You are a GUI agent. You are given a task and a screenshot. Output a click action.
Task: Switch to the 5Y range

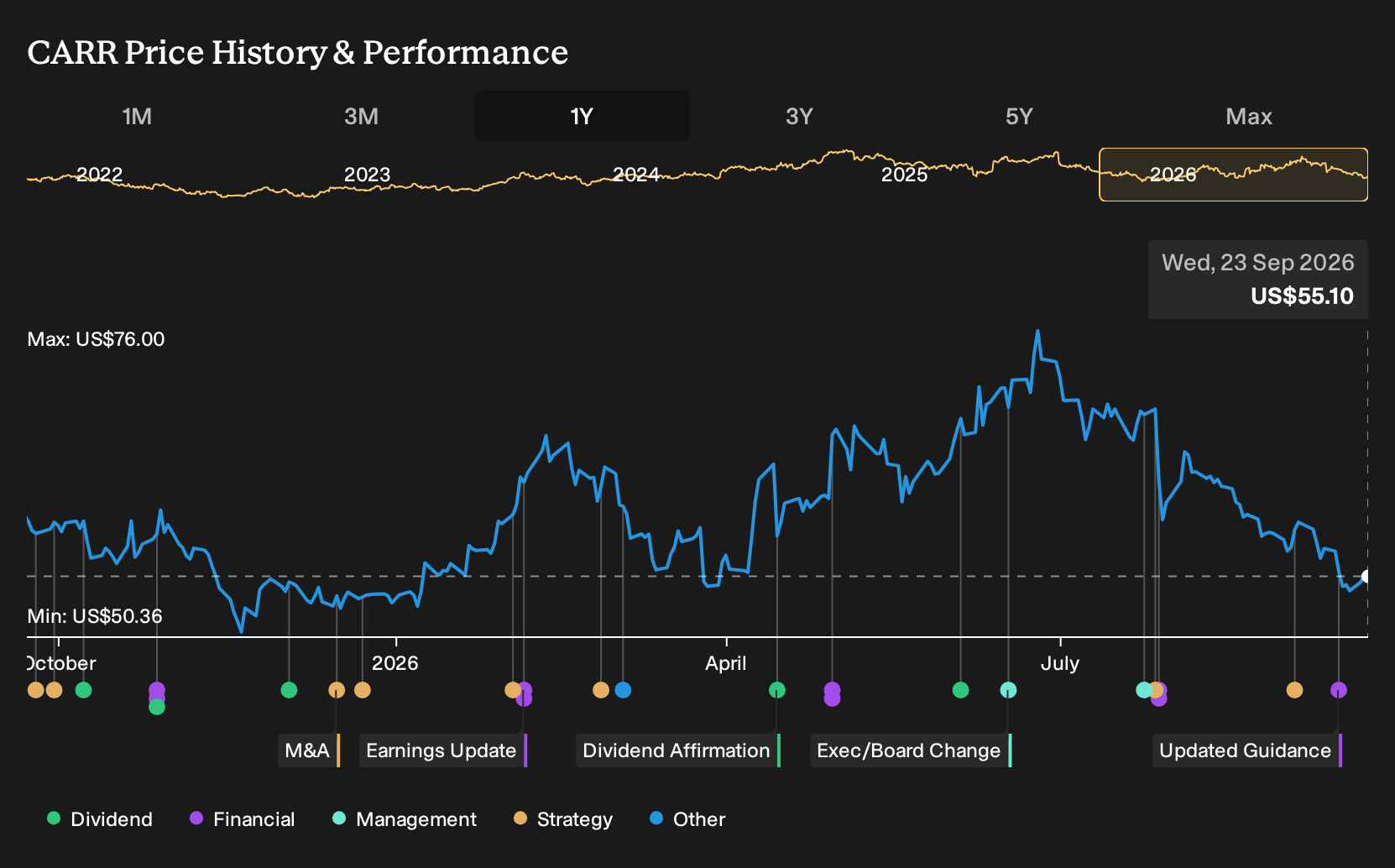click(1019, 116)
